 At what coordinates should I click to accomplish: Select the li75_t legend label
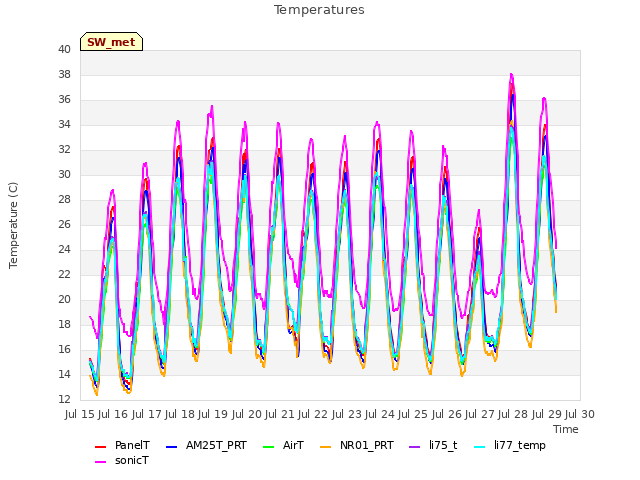click(443, 445)
